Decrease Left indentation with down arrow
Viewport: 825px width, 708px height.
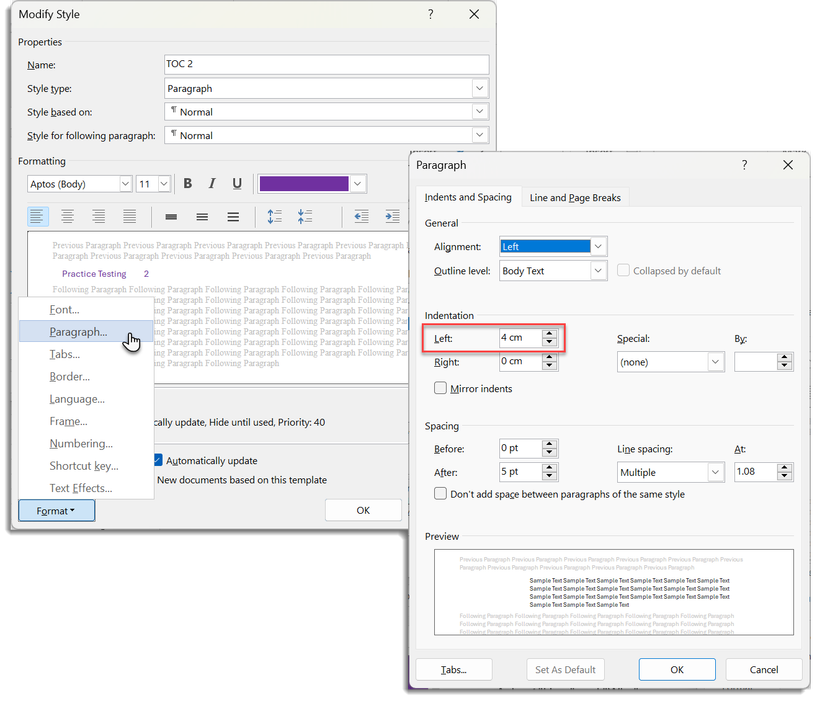point(549,342)
